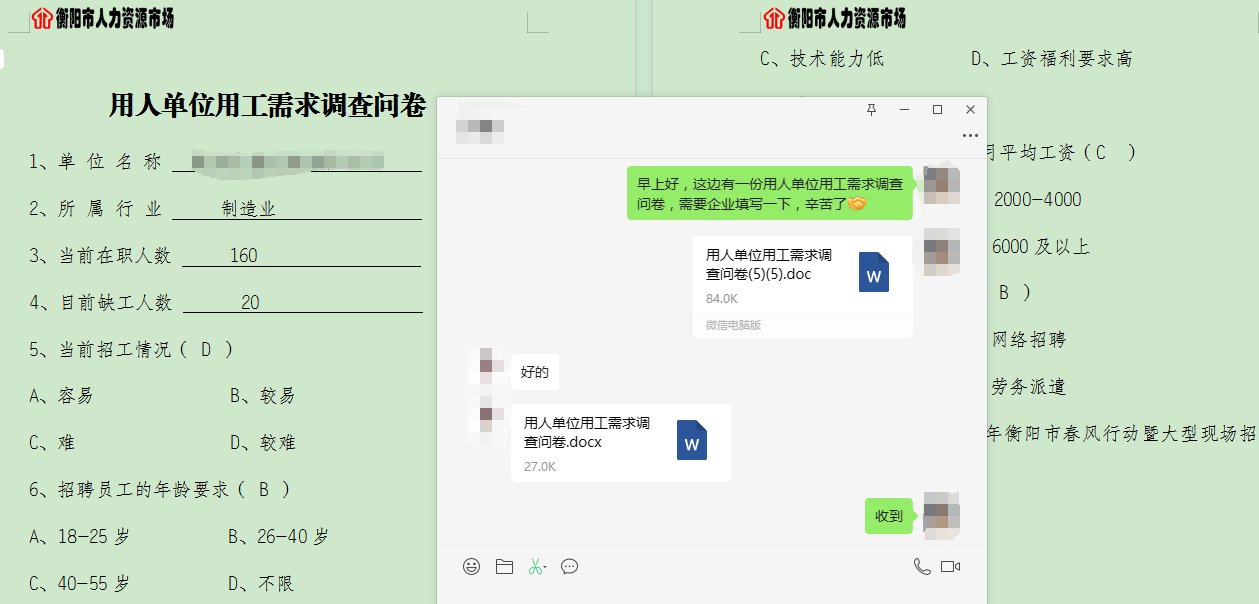Click the green 早上好 message bubble

click(769, 193)
